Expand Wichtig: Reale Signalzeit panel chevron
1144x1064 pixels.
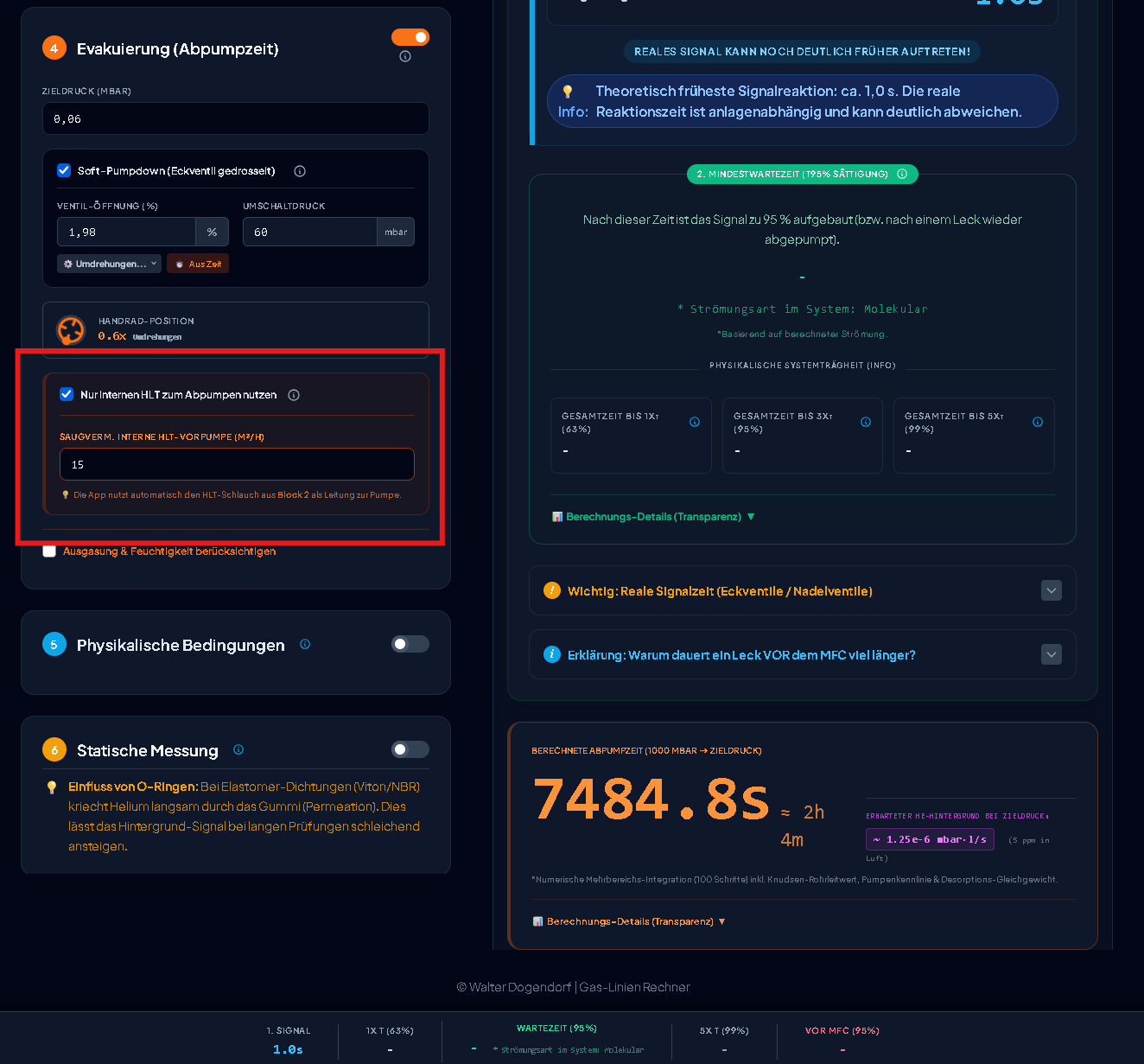coord(1052,590)
